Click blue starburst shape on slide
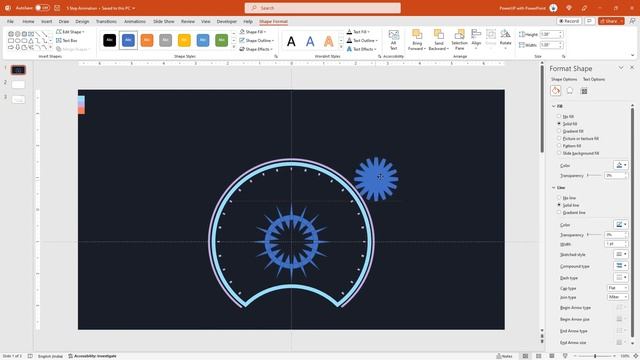Viewport: 640px width, 360px height. click(376, 179)
